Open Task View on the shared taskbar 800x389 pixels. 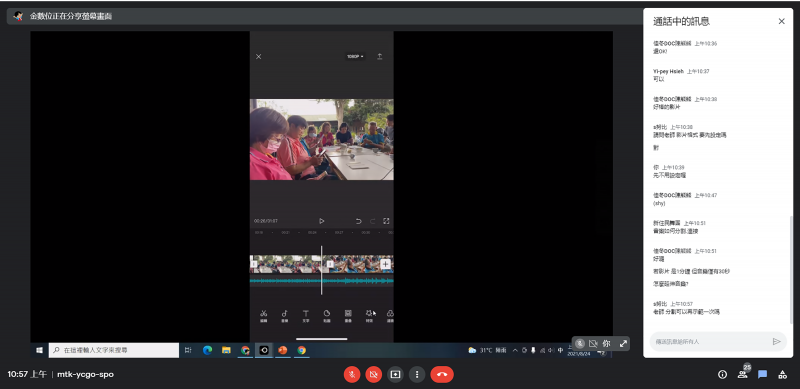coord(188,350)
